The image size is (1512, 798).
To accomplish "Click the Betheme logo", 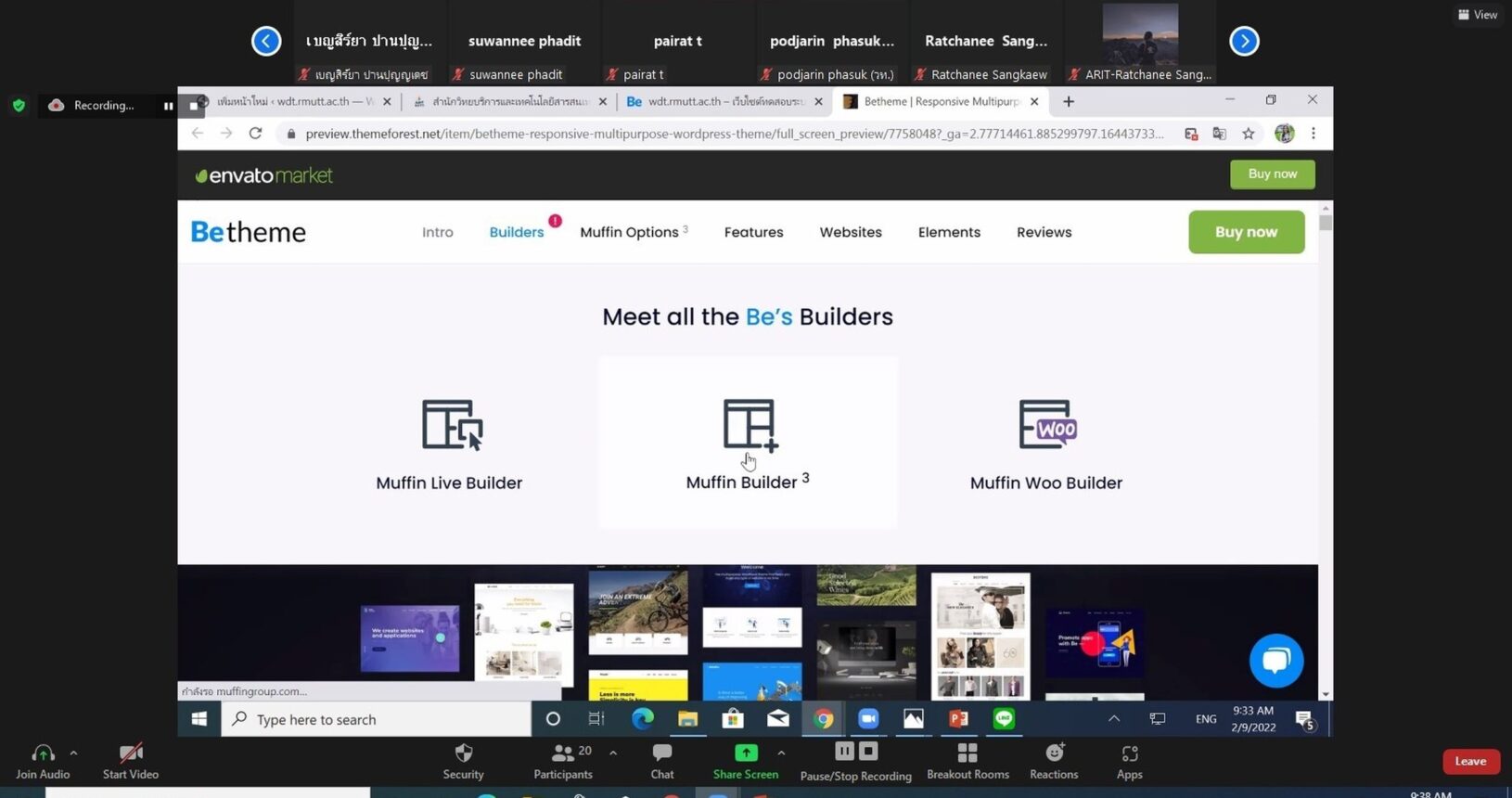I will [x=248, y=232].
